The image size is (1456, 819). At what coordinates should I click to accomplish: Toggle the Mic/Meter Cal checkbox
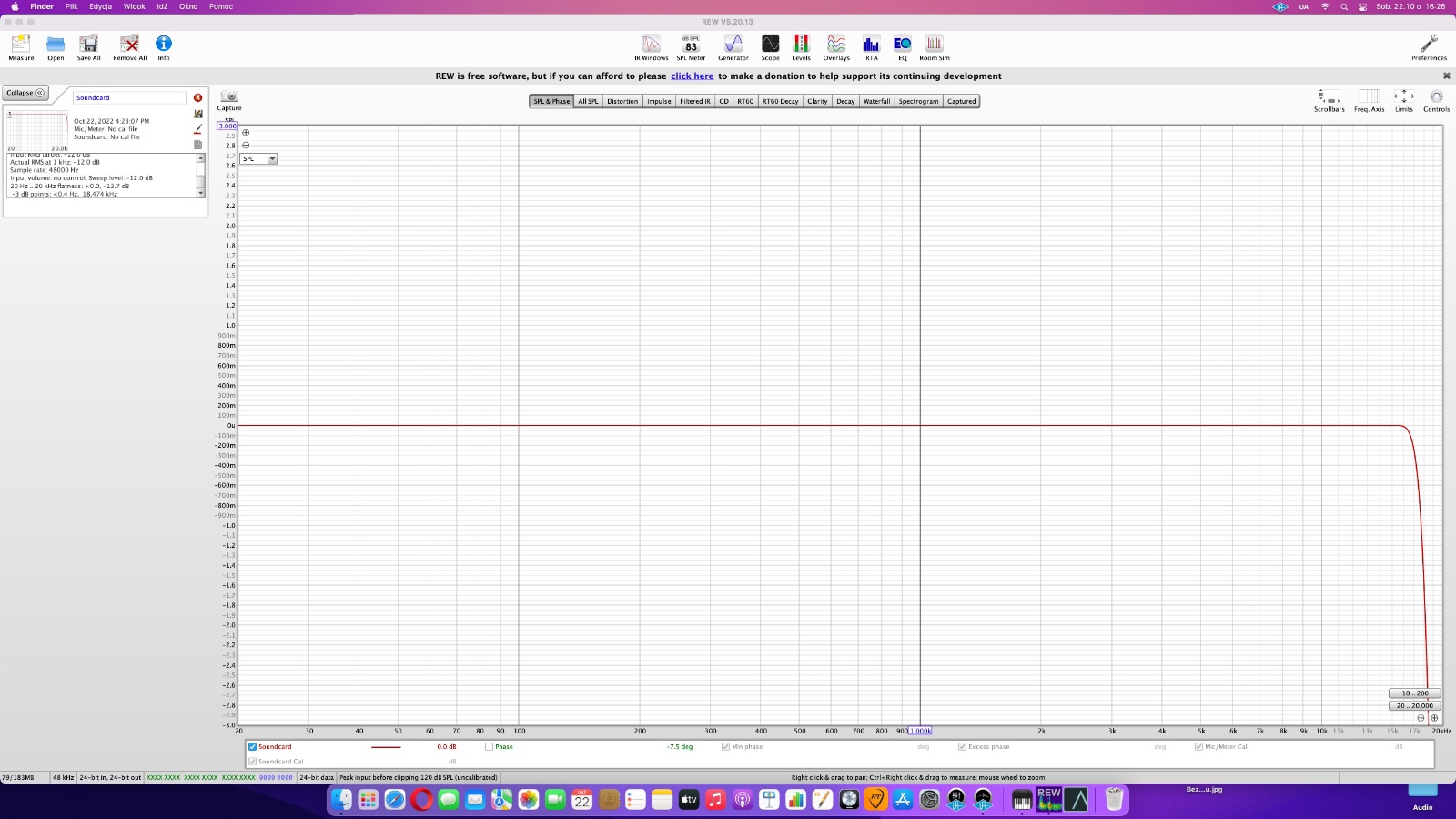(x=1198, y=746)
